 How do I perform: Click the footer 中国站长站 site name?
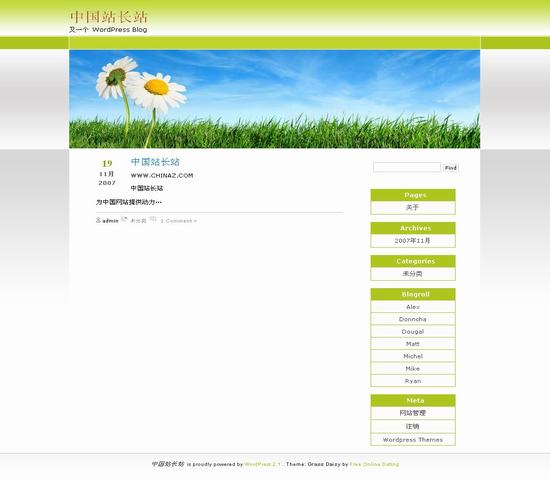tap(168, 464)
